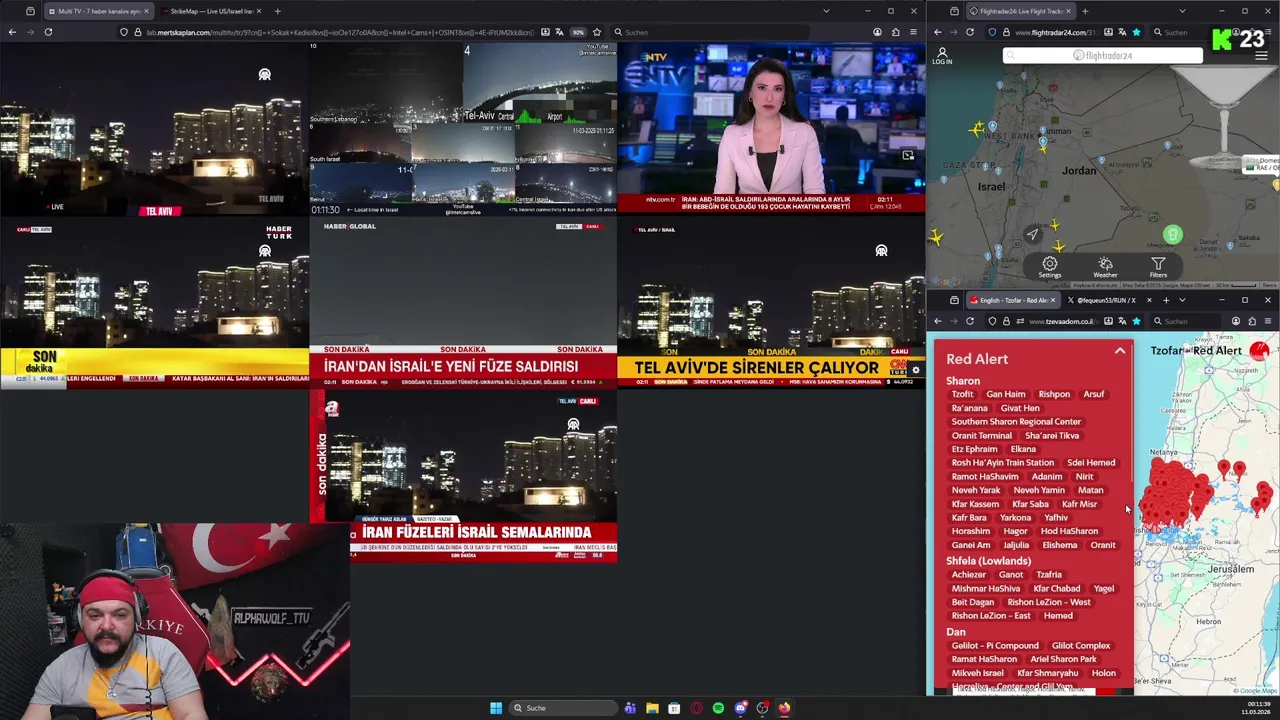Open Windows Start menu
The width and height of the screenshot is (1280, 720).
coord(496,708)
